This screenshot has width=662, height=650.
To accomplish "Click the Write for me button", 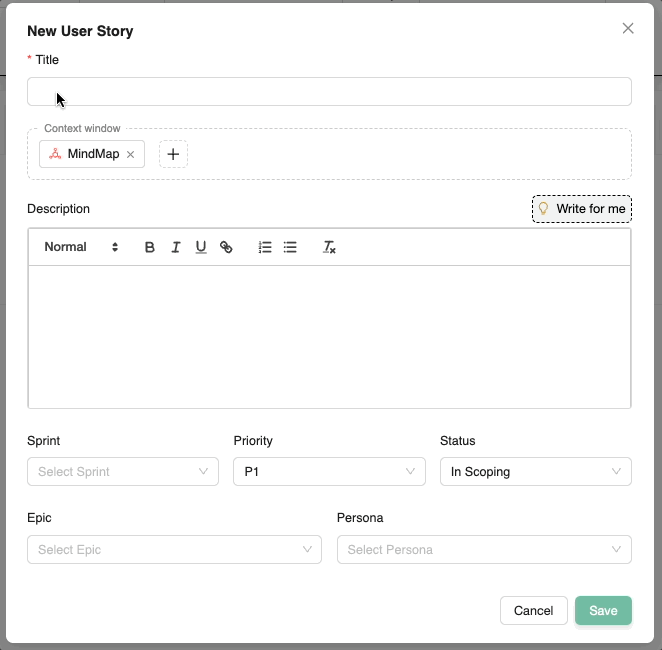I will [582, 209].
